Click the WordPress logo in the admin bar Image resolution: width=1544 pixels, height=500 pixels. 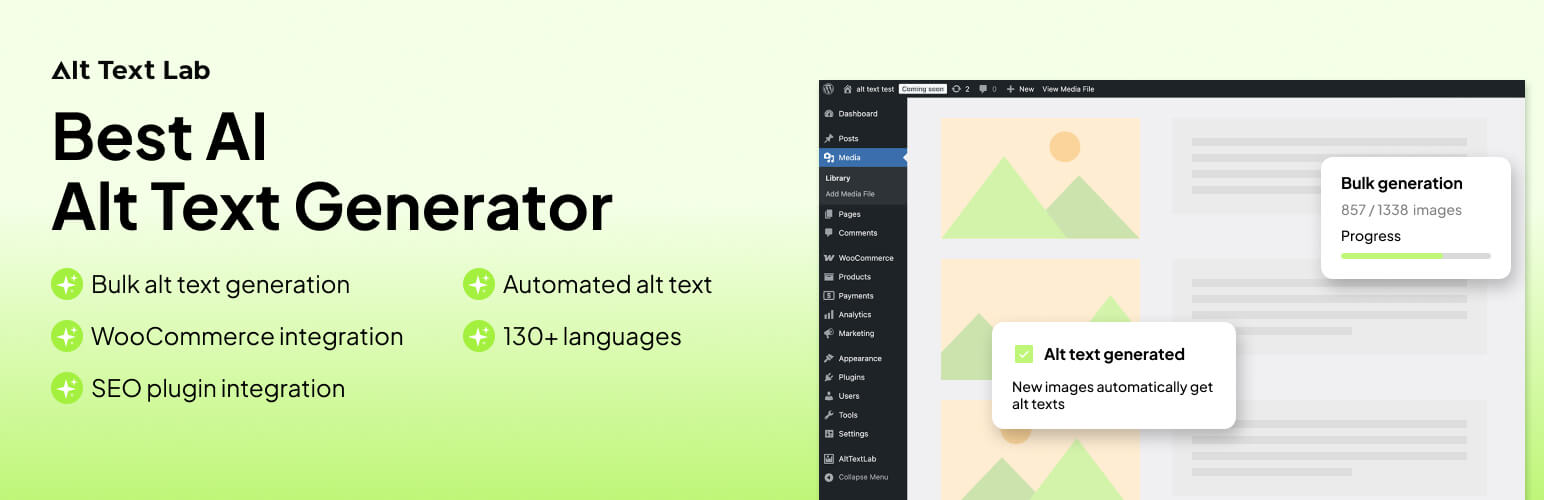(828, 89)
